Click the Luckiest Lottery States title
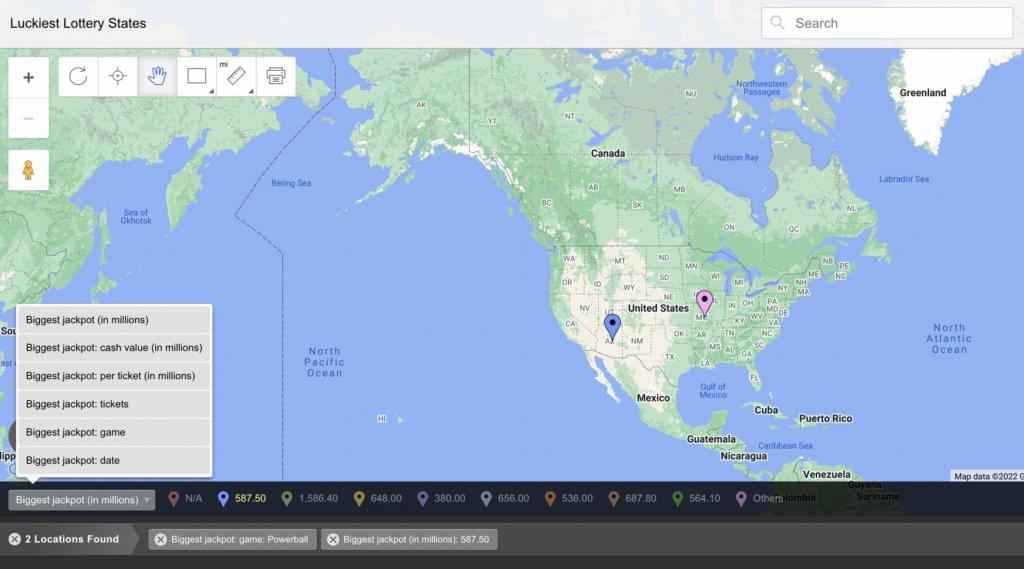1024x569 pixels. (x=78, y=24)
